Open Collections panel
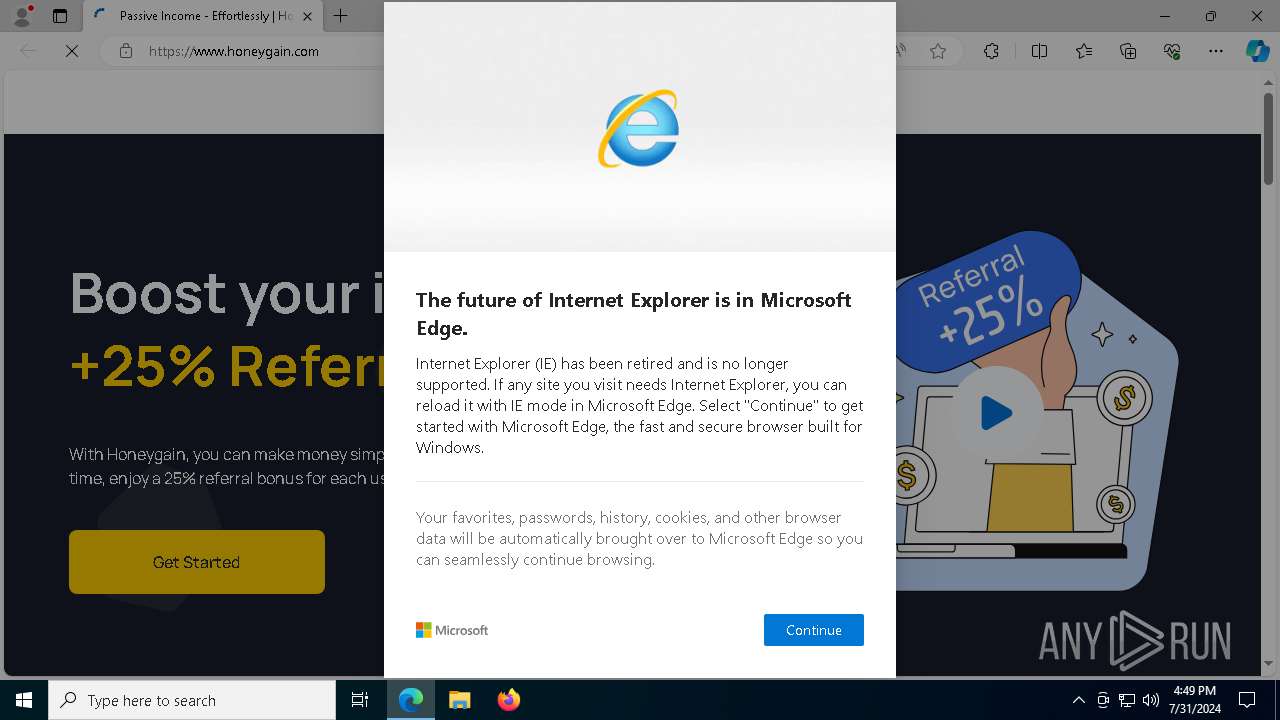This screenshot has height=720, width=1280. 1128,51
